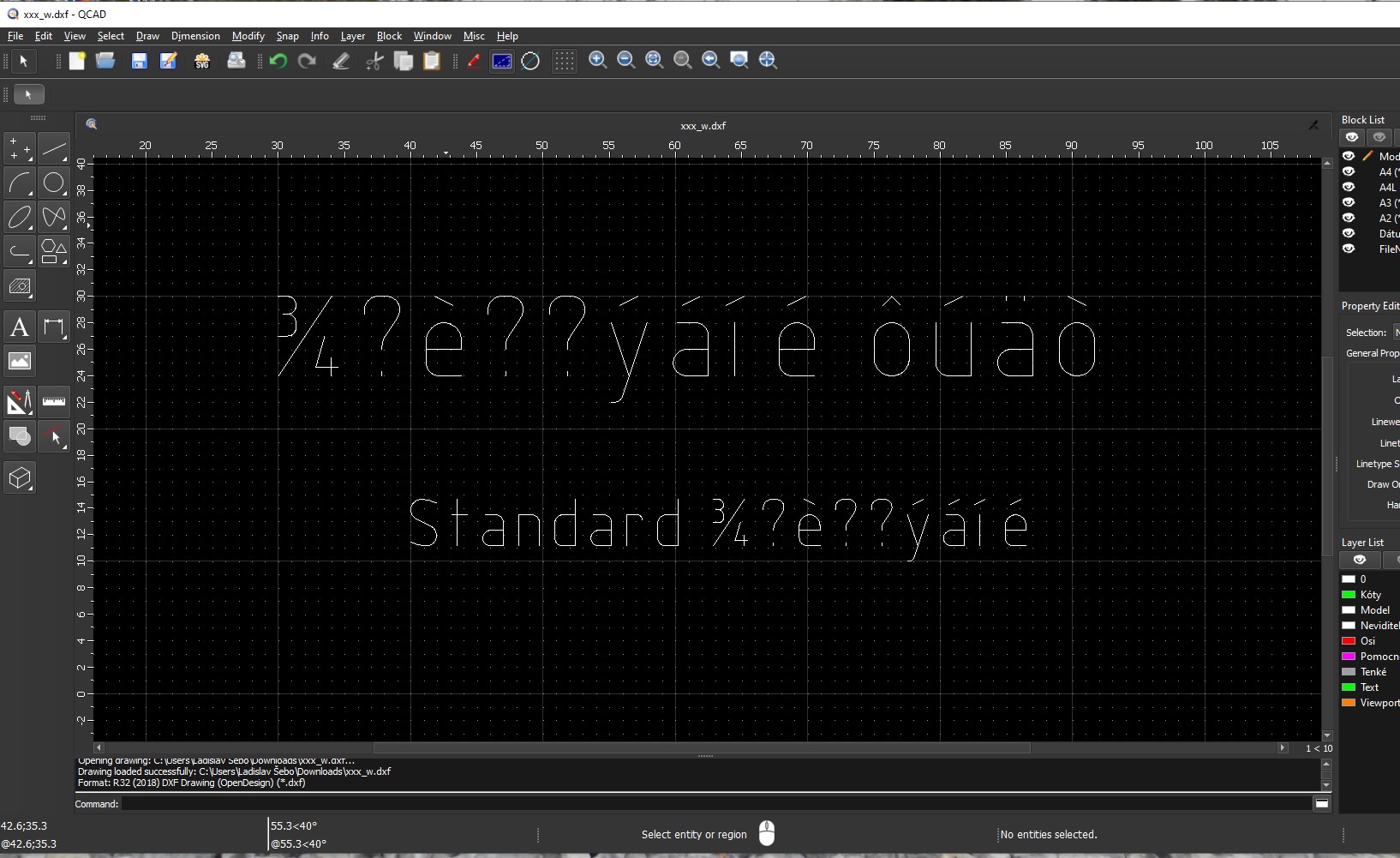Pick the Line drawing tool
This screenshot has height=858, width=1400.
point(54,149)
